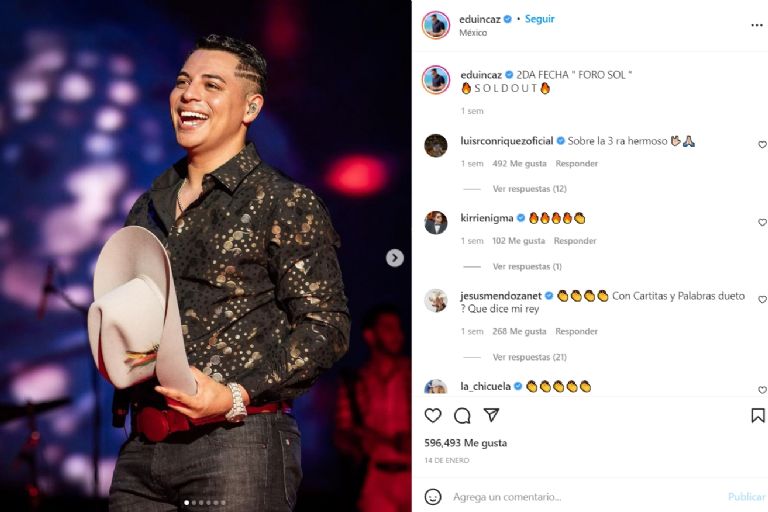
Task: Follow the account using Seguir
Action: pos(540,19)
